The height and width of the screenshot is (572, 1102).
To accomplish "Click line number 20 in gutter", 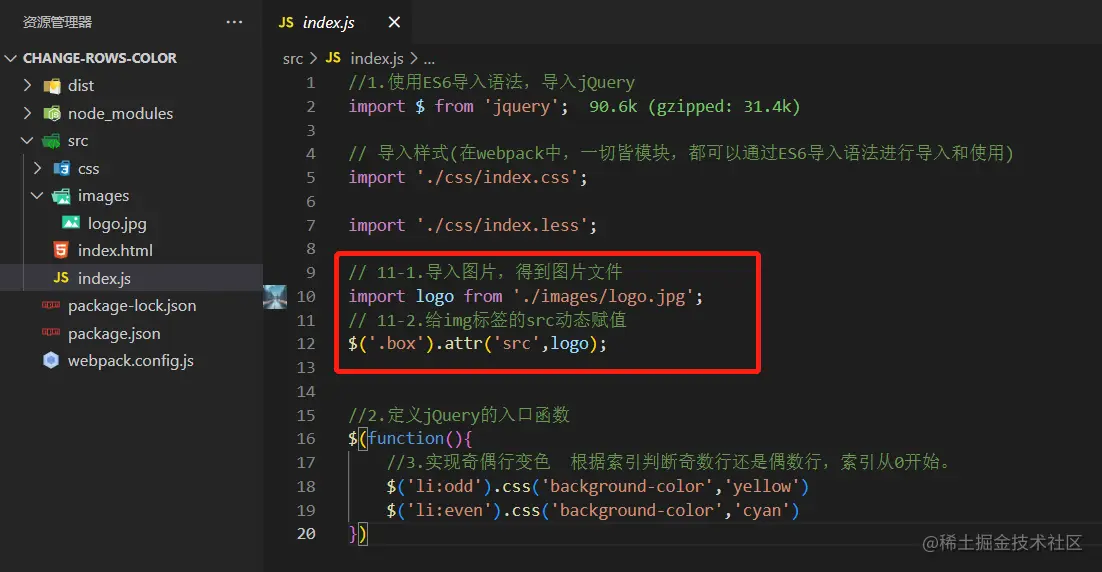I will 306,533.
